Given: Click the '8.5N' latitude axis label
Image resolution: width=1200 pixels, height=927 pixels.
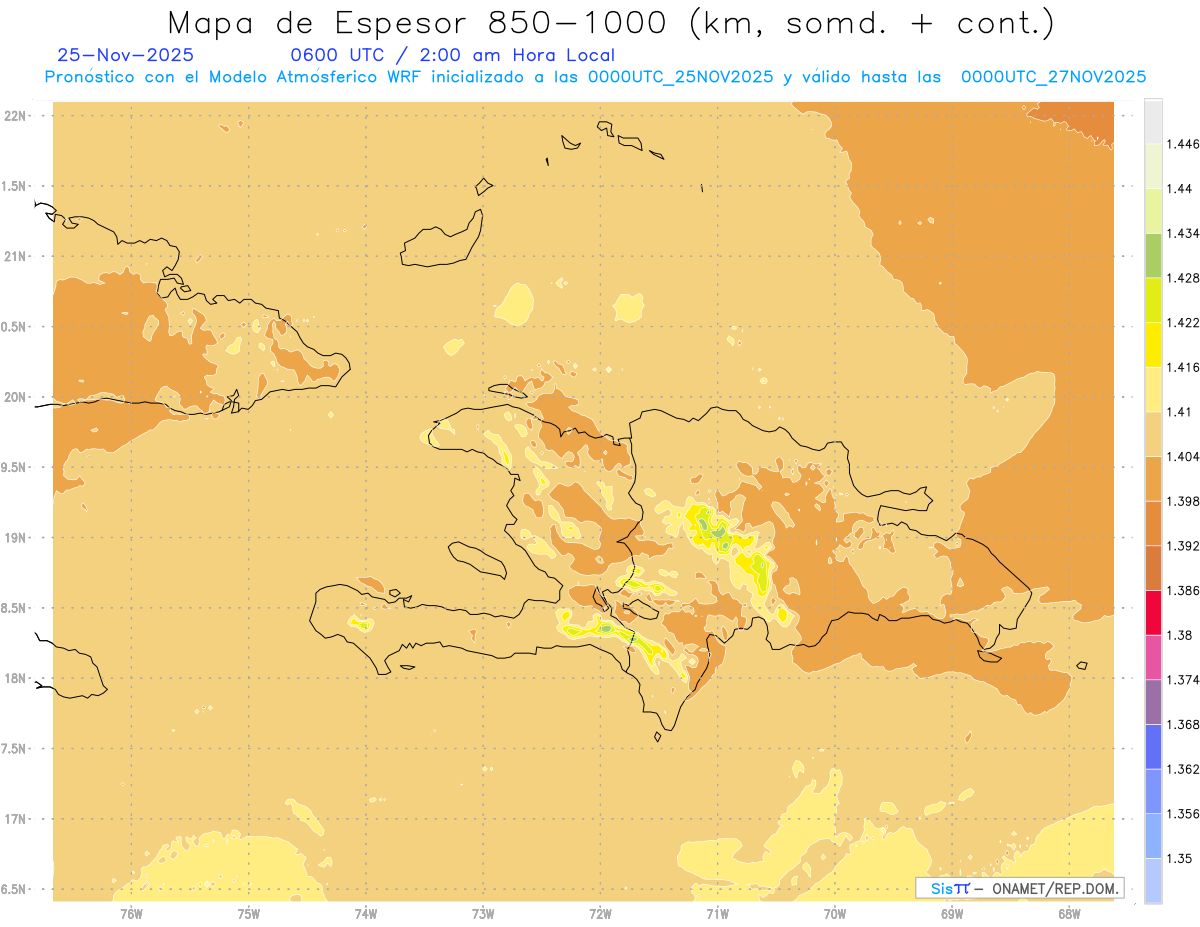Looking at the screenshot, I should 14,609.
